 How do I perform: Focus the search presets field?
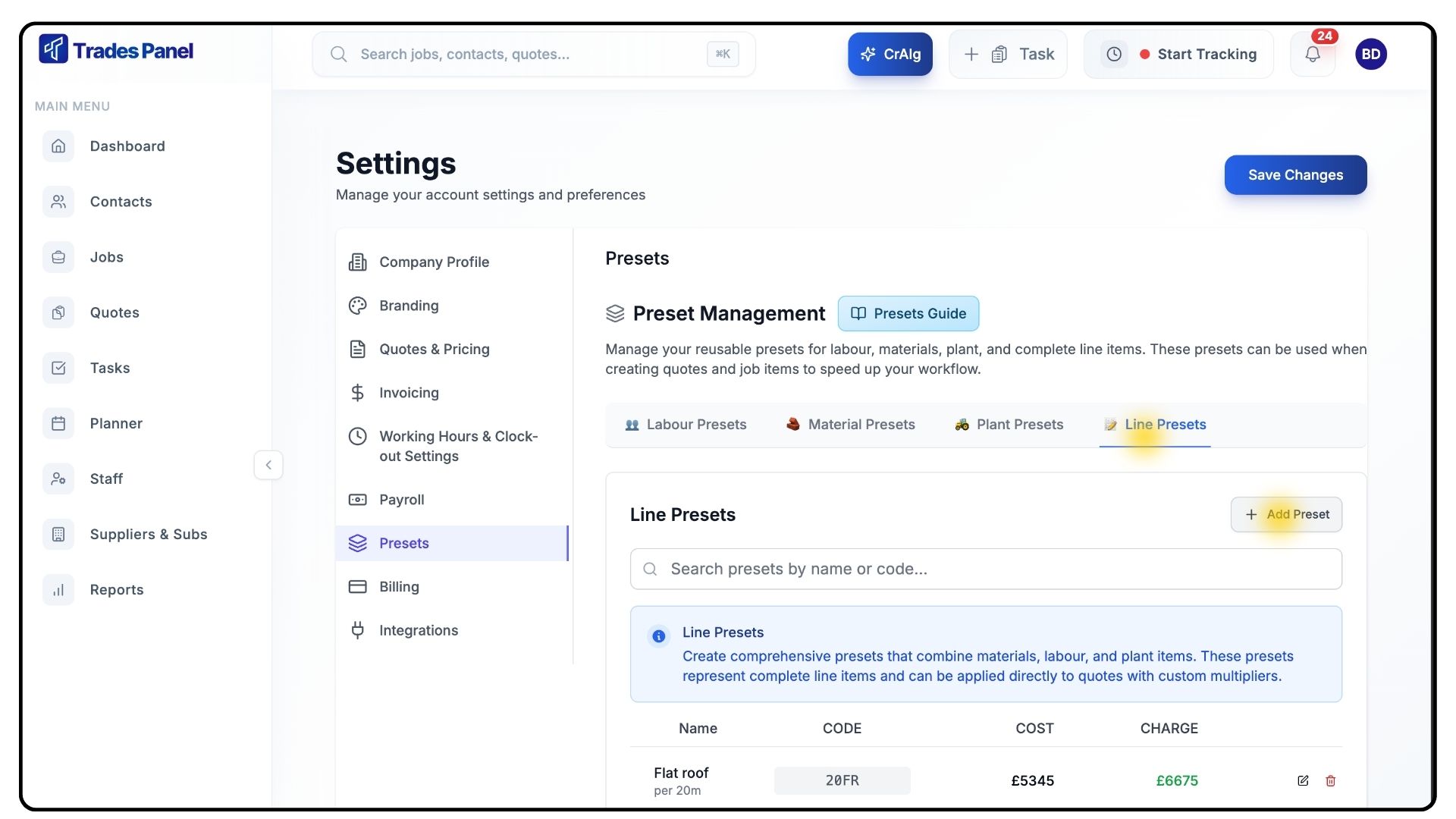(x=986, y=569)
